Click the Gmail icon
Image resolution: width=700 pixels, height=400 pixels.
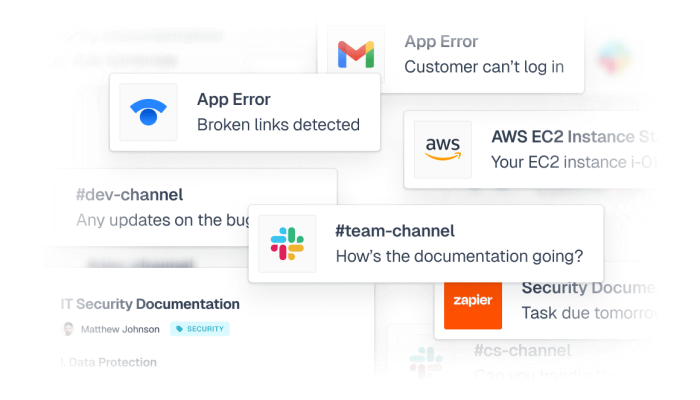[x=356, y=54]
